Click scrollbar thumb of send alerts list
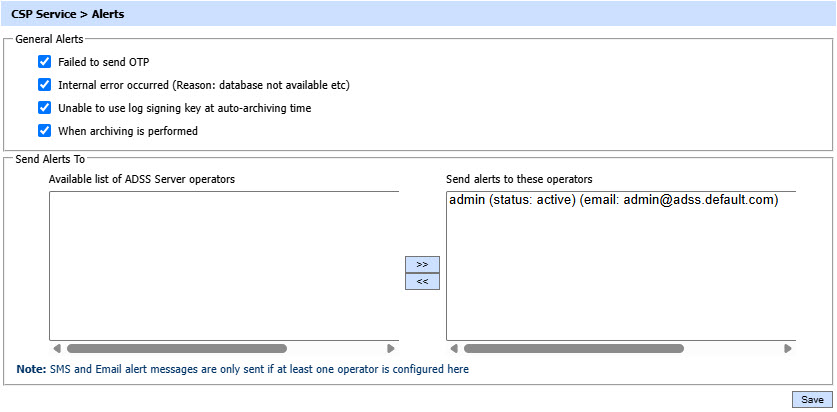 (x=573, y=349)
